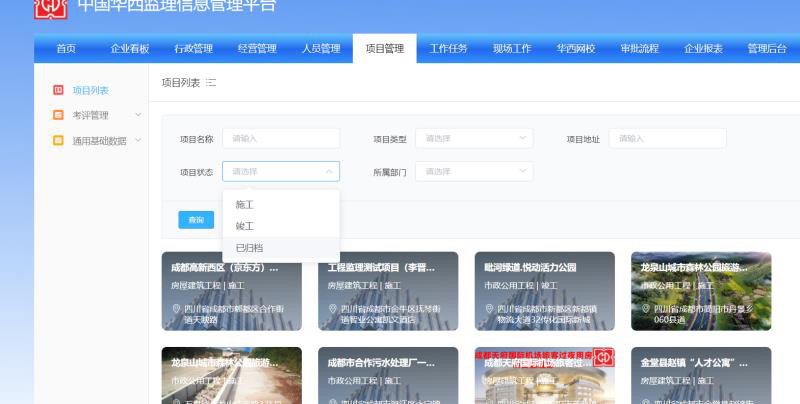Screen dimensions: 800x404
Task: Open the 成都高新西区（京东方） project card
Action: [232, 291]
